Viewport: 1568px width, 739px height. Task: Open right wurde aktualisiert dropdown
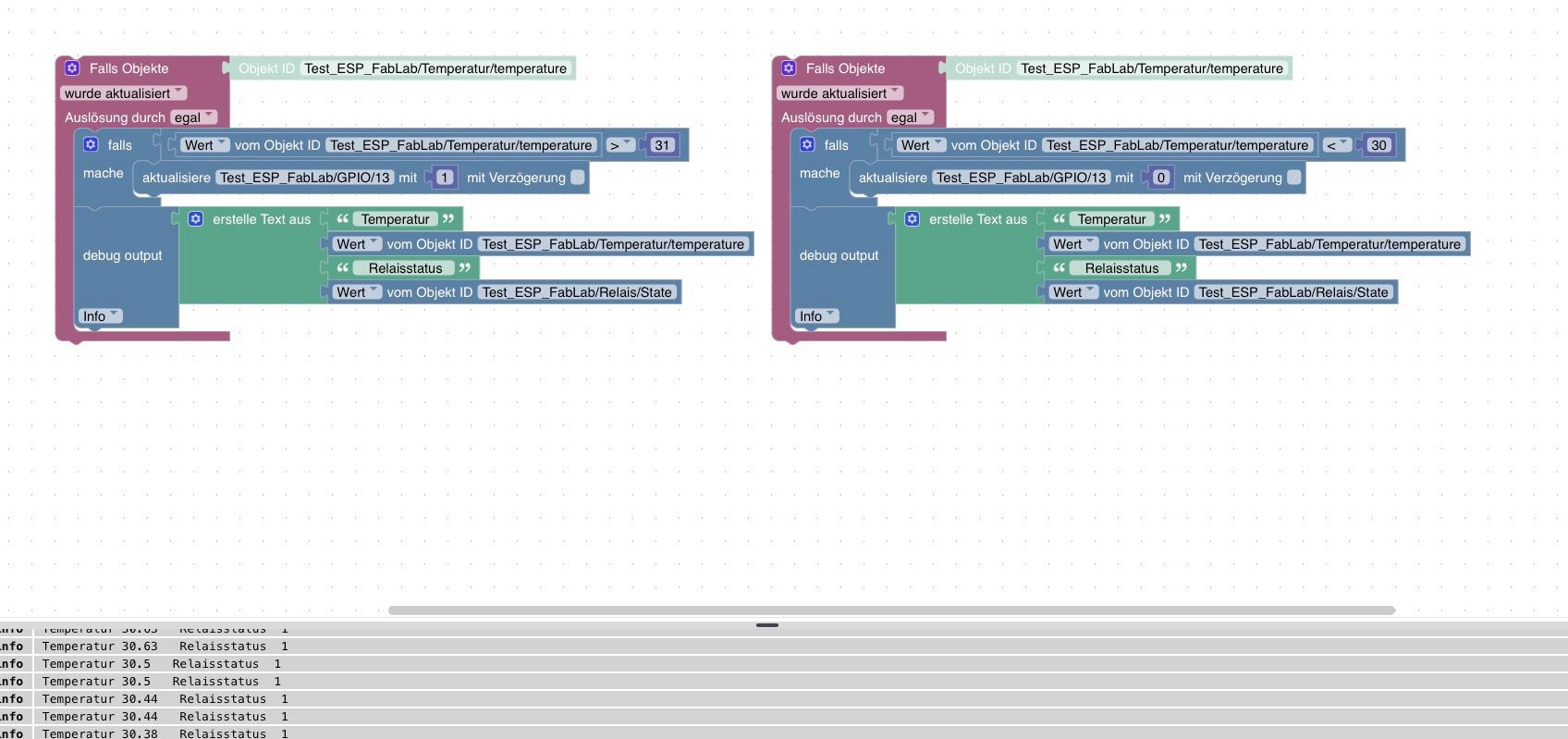[840, 92]
